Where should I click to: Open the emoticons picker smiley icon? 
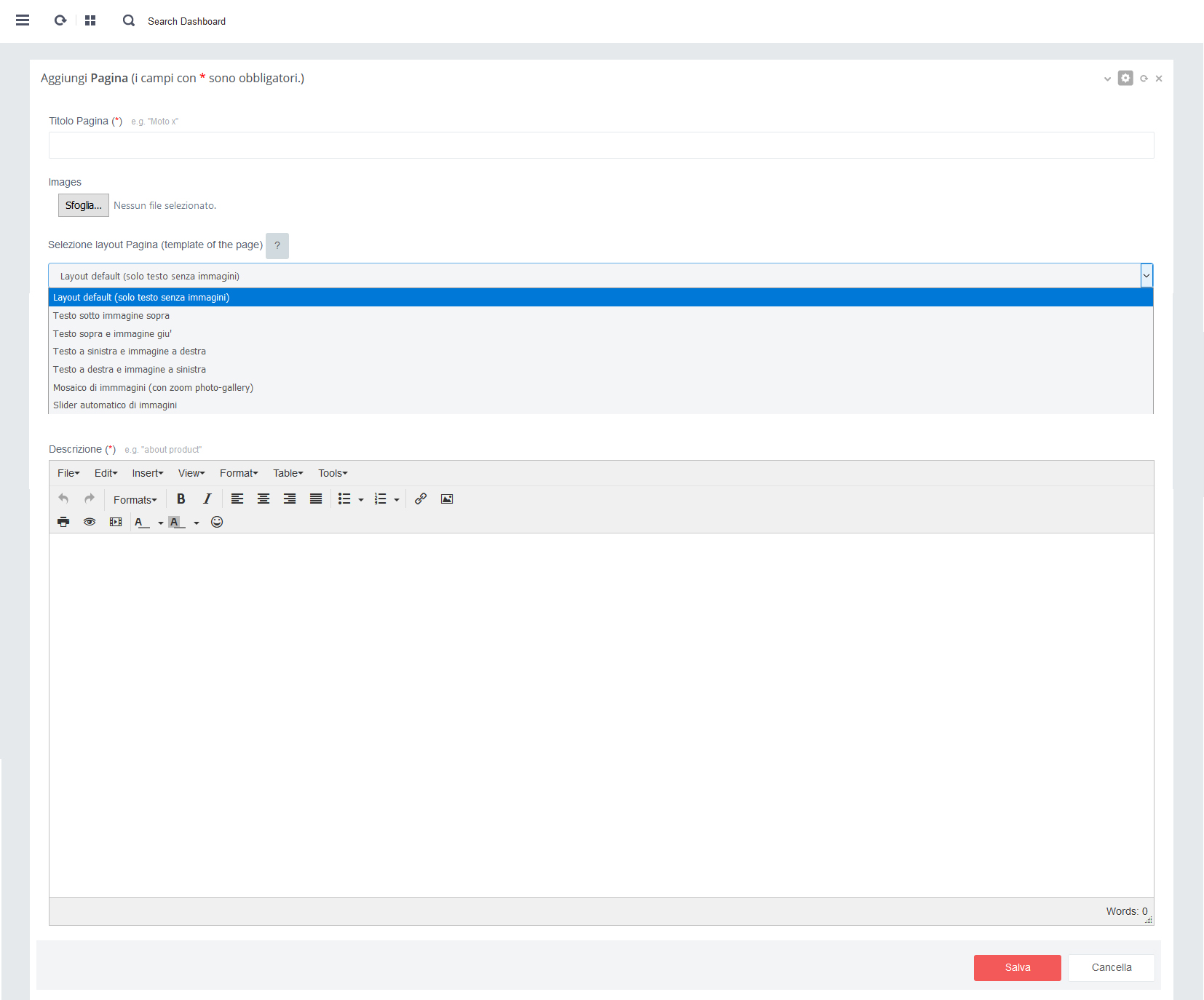point(217,522)
